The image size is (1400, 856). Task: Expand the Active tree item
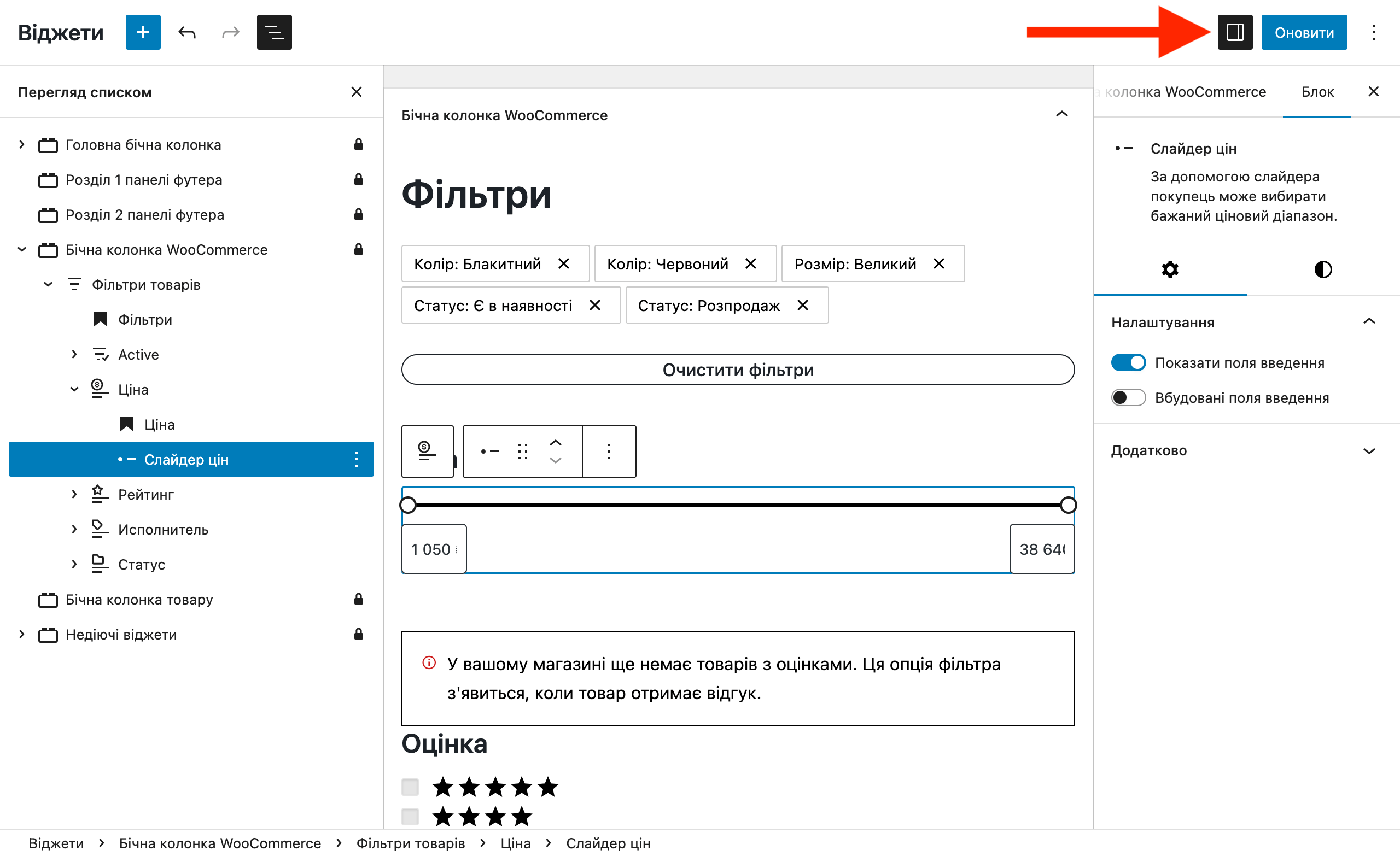[74, 354]
